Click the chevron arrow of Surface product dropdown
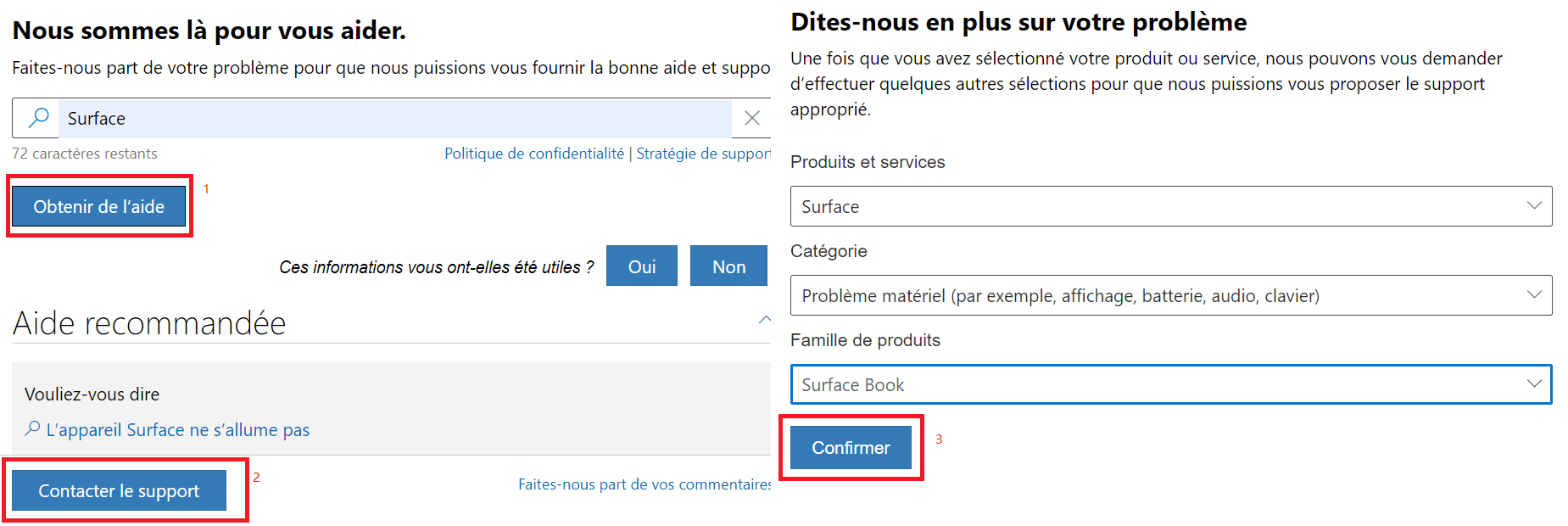This screenshot has height=526, width=1568. [x=1533, y=205]
